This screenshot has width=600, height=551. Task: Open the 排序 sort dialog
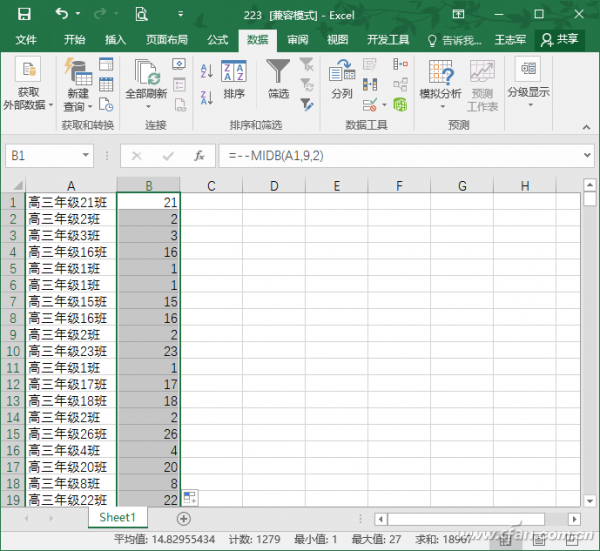pyautogui.click(x=234, y=80)
